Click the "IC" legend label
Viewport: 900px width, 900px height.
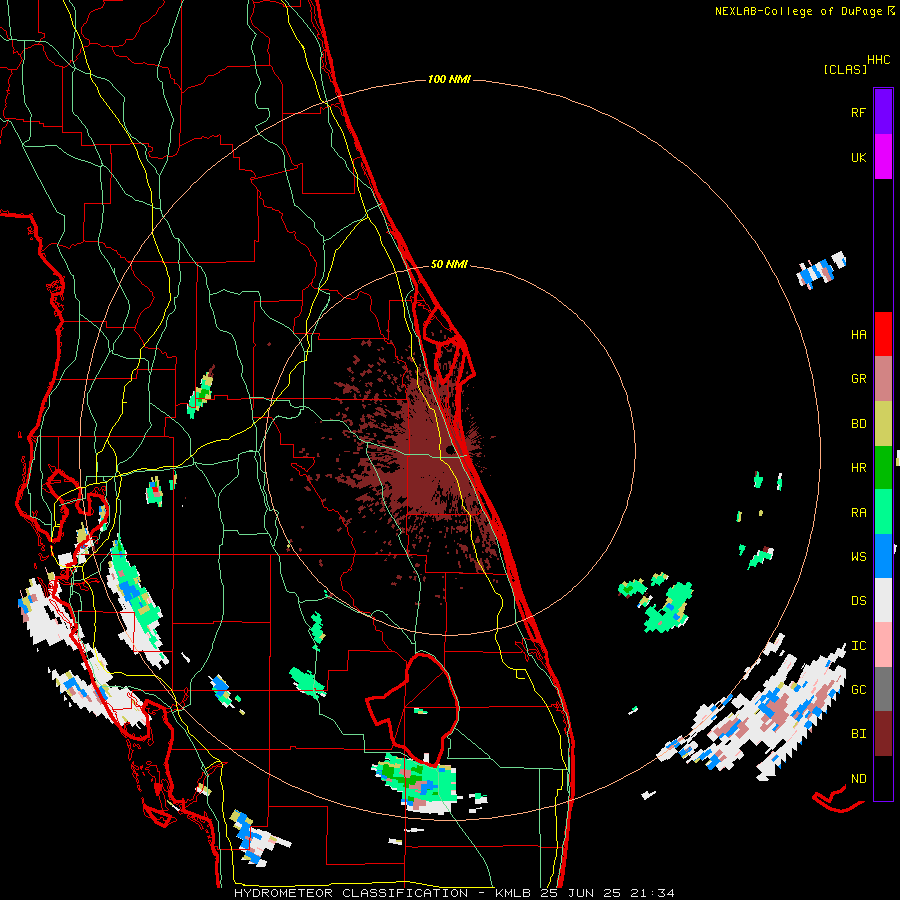[858, 646]
